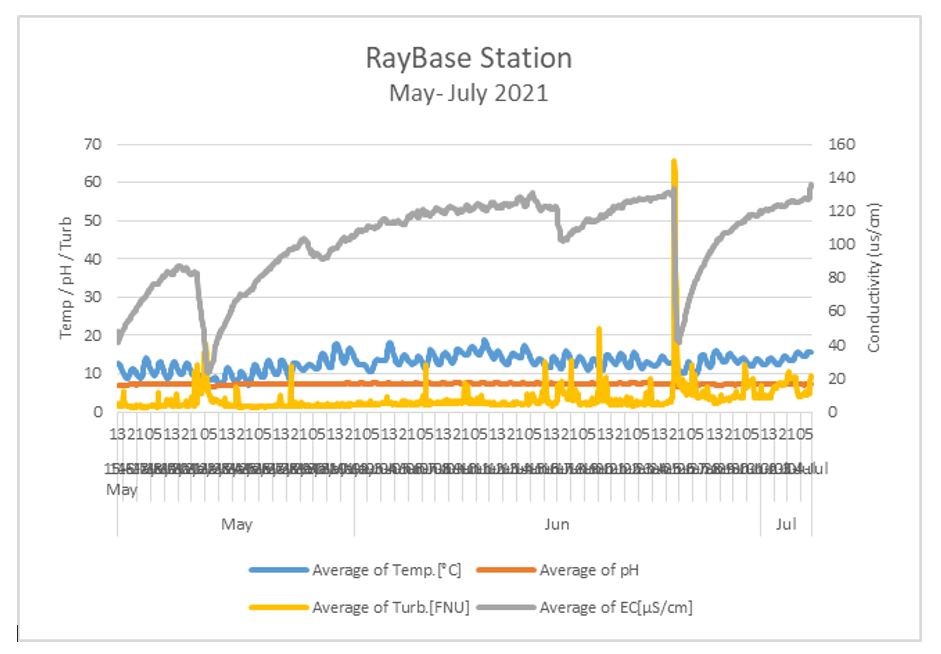Click the Jul month label on x-axis
Screen dimensions: 941x654
pos(787,524)
